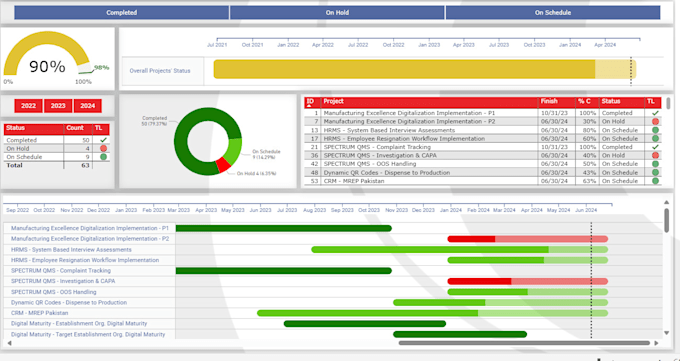Click Gantt bar for Manufacturing Excellence P1
The image size is (680, 361).
pyautogui.click(x=284, y=228)
